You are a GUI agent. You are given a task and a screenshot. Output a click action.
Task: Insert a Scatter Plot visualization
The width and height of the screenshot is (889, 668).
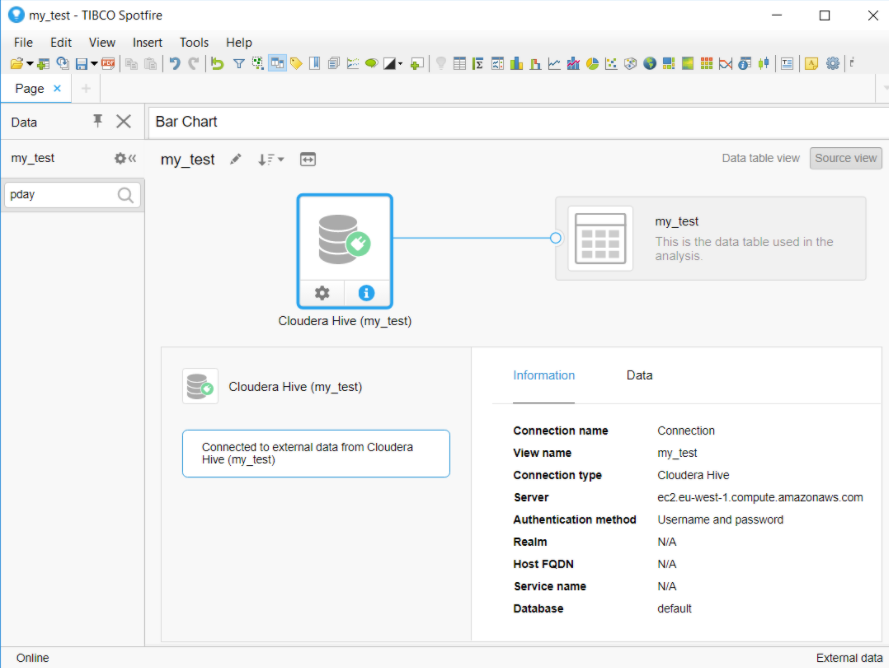(x=611, y=64)
